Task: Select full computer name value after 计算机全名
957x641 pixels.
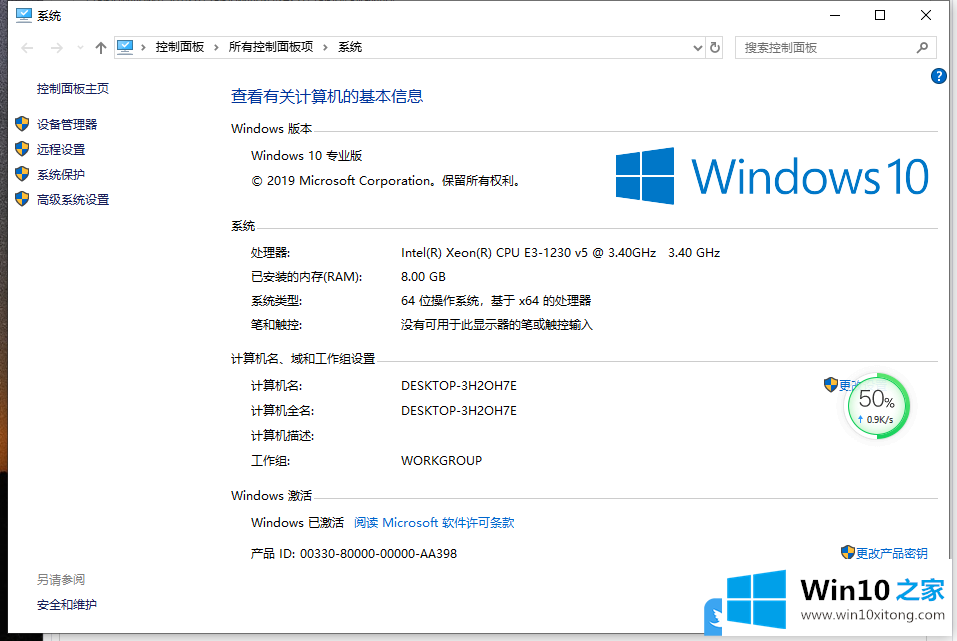Action: point(459,411)
